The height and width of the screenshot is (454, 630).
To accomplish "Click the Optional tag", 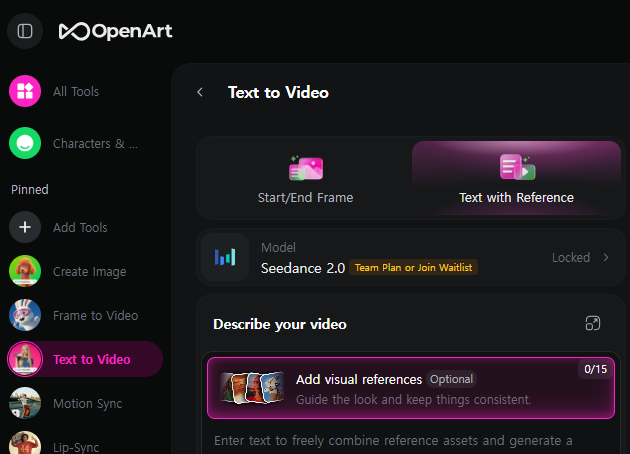I will pos(451,379).
